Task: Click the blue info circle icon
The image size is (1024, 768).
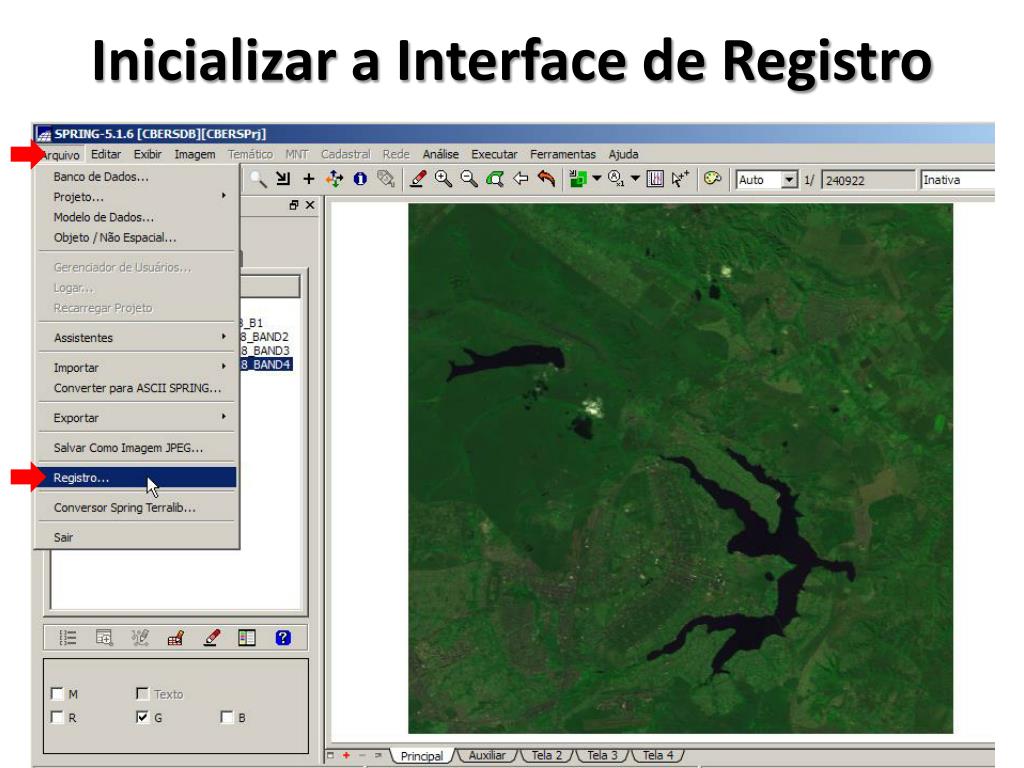Action: click(360, 179)
